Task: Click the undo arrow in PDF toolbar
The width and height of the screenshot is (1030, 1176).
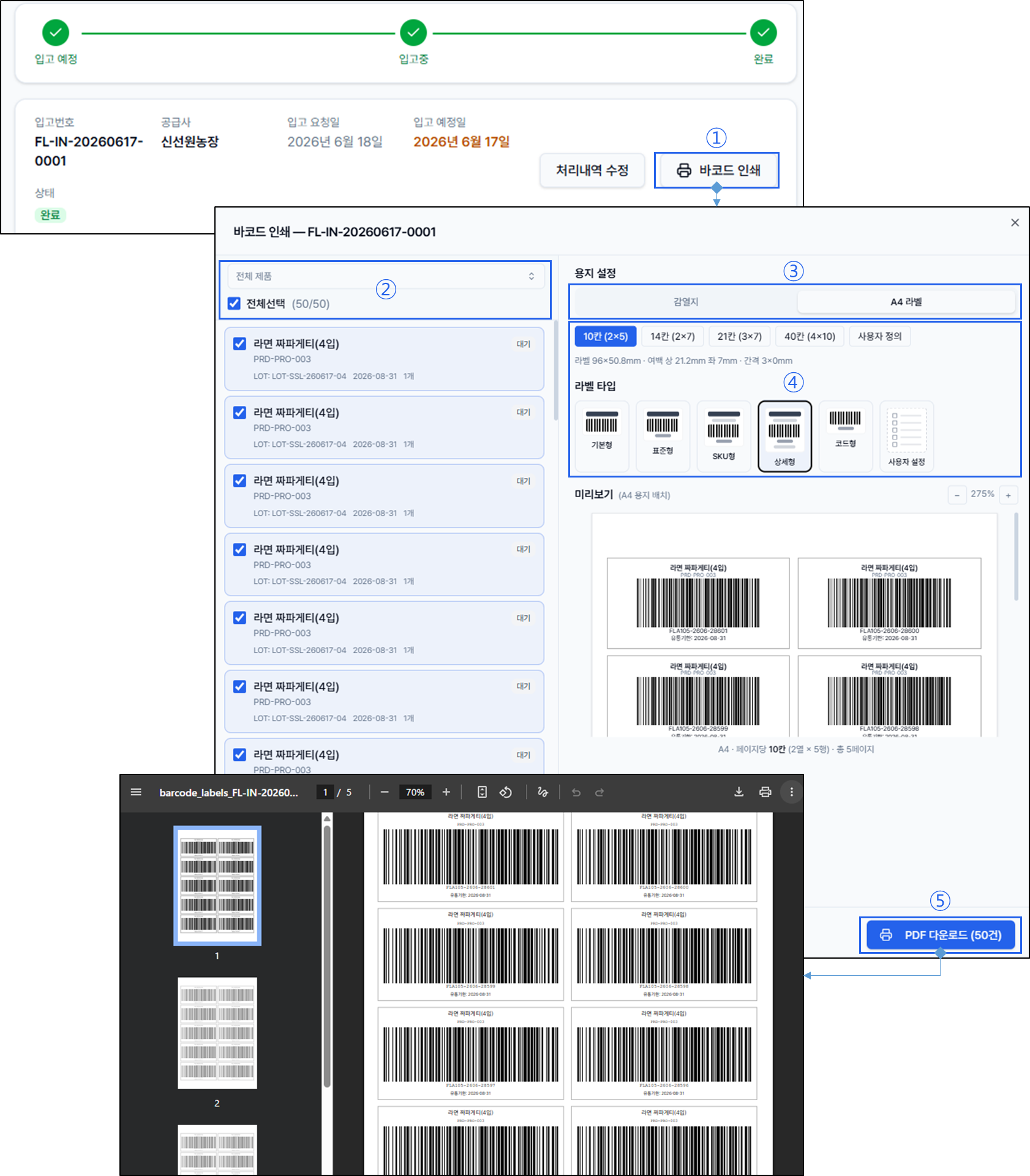Action: [x=576, y=792]
